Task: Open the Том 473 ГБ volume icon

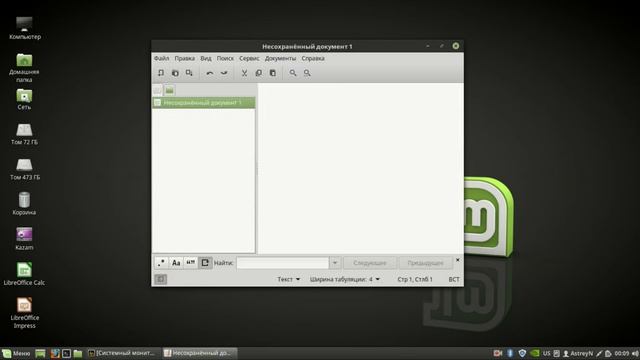Action: (24, 169)
